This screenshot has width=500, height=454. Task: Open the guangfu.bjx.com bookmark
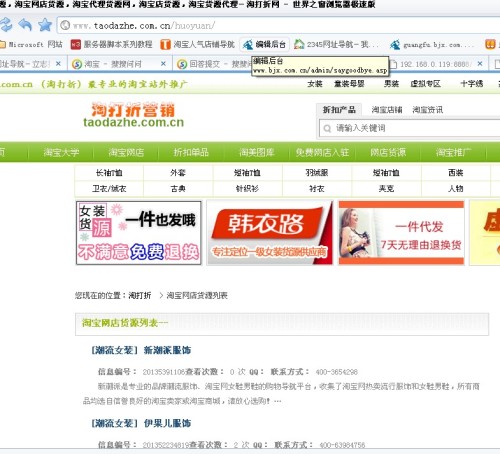(432, 44)
